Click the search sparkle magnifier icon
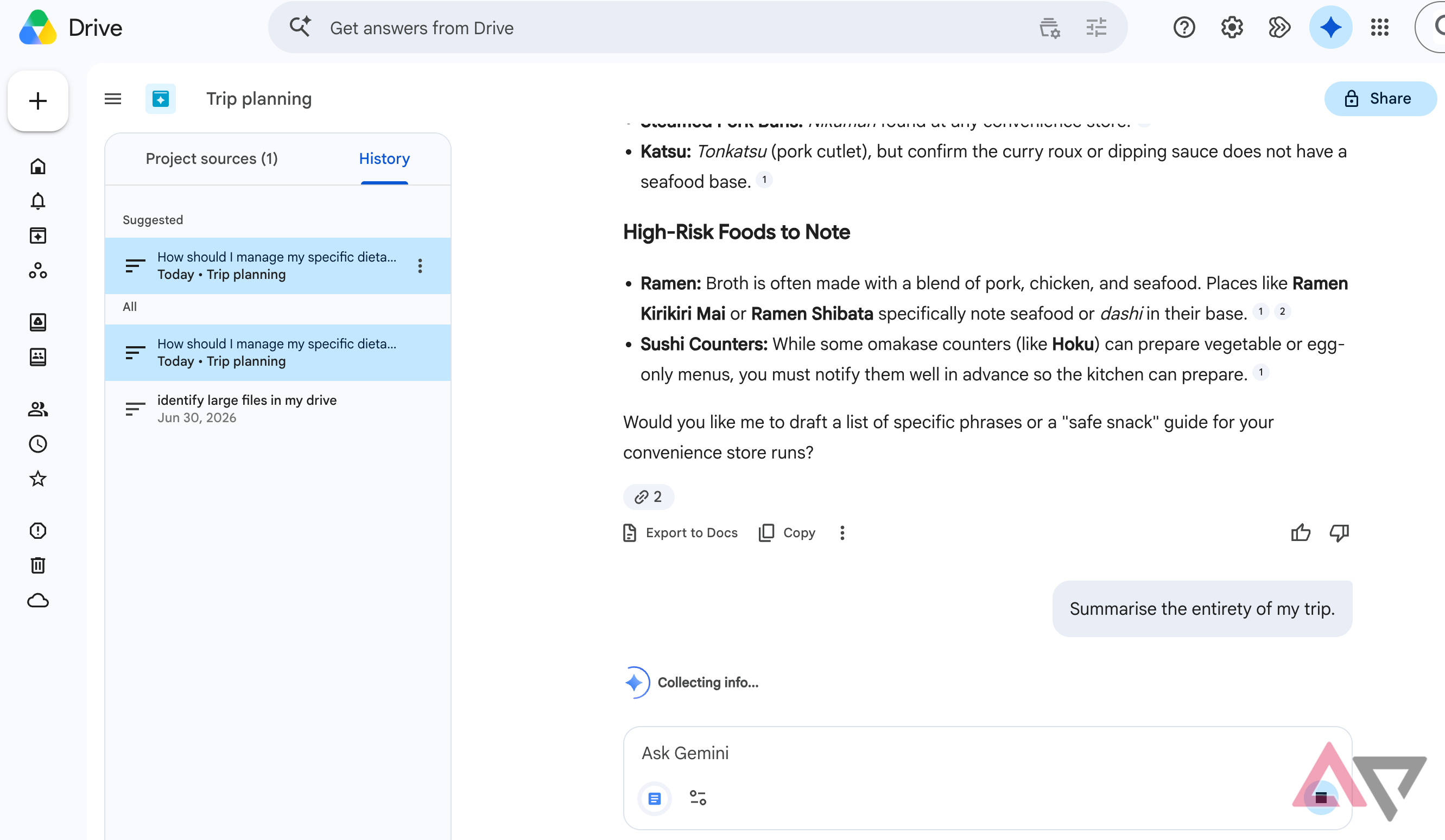Viewport: 1445px width, 840px height. [x=300, y=27]
